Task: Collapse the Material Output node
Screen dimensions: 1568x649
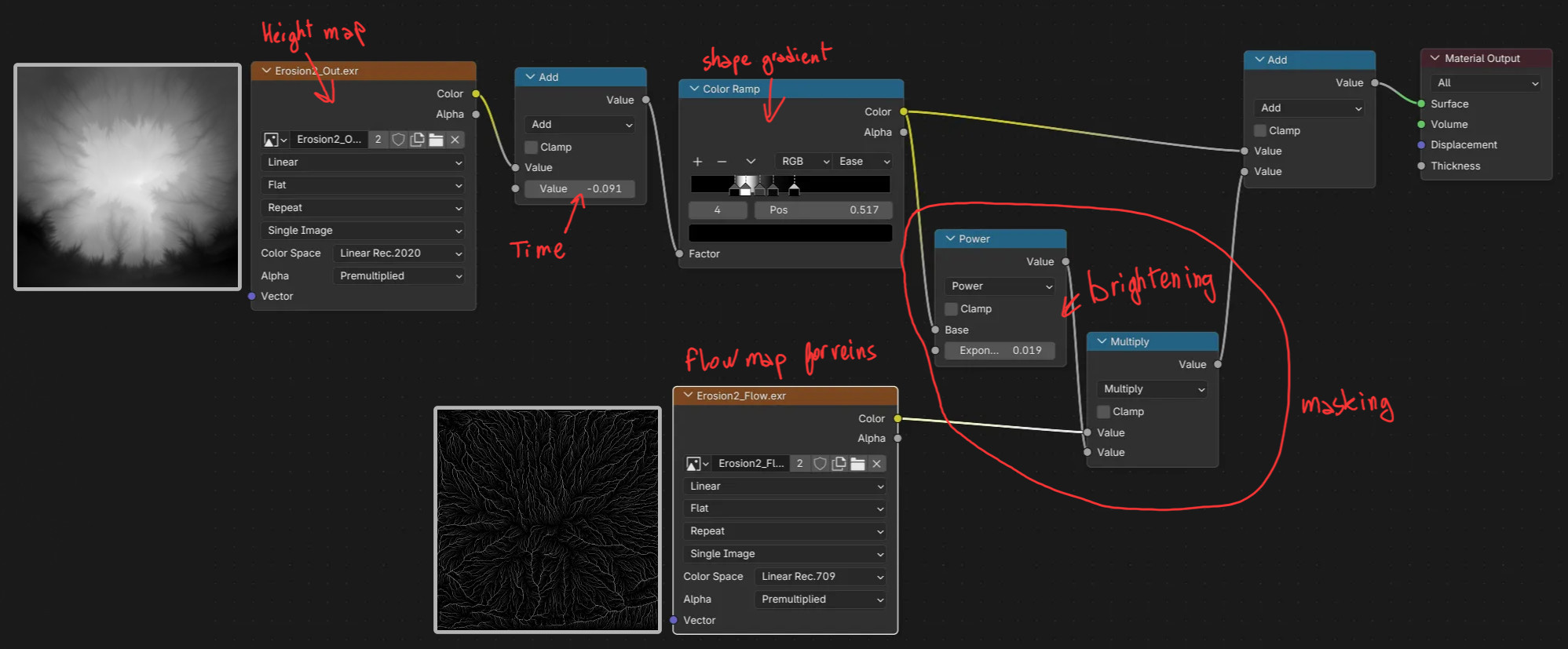Action: (x=1435, y=58)
